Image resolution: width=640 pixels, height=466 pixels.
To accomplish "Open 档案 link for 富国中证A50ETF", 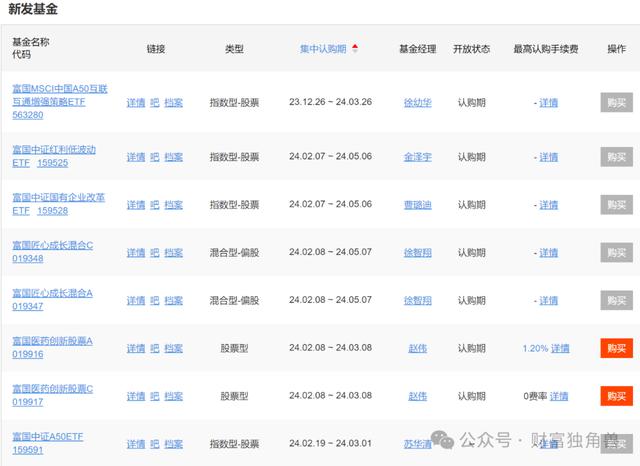I will (173, 444).
